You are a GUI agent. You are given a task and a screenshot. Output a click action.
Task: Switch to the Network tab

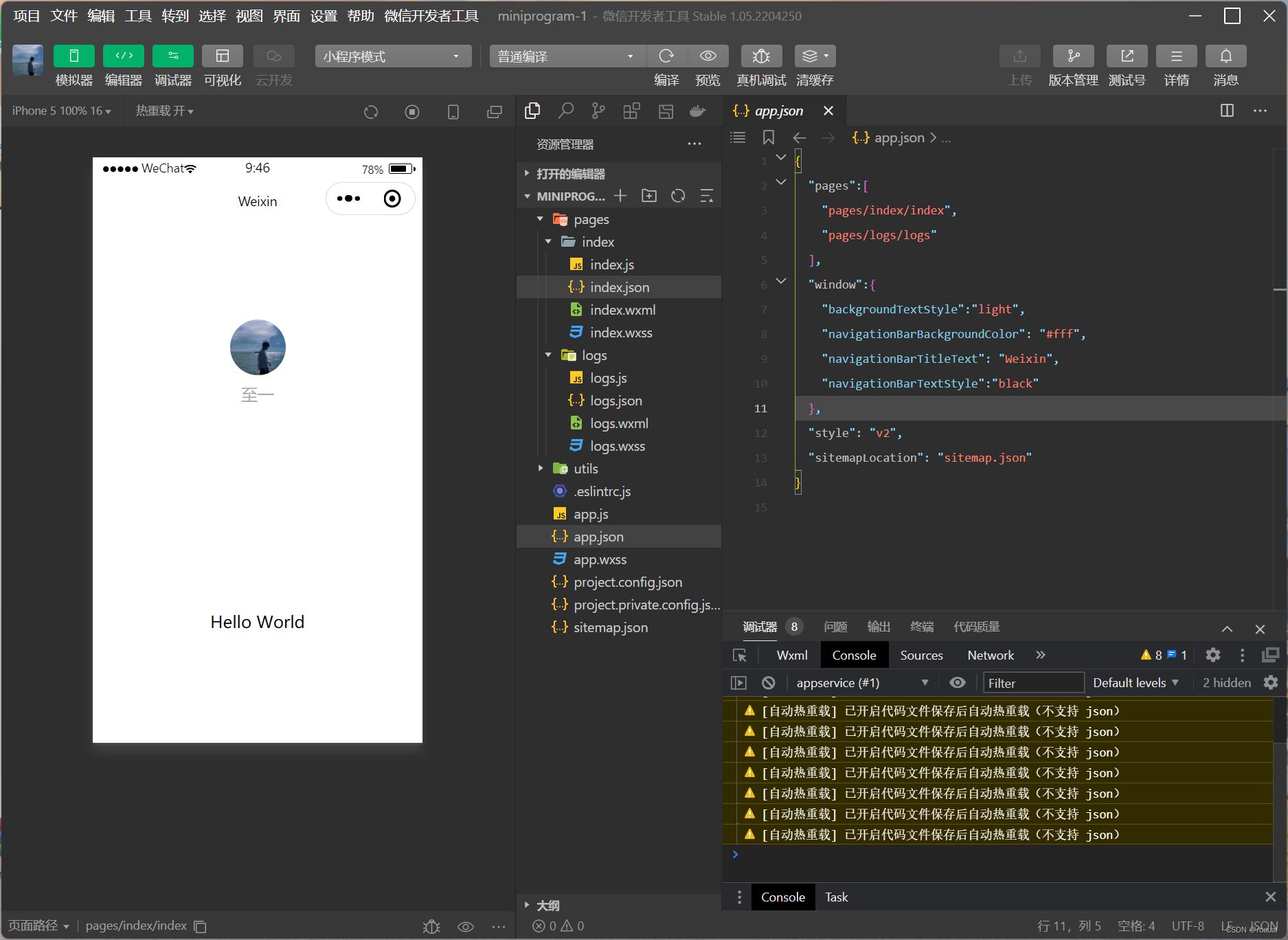tap(990, 656)
